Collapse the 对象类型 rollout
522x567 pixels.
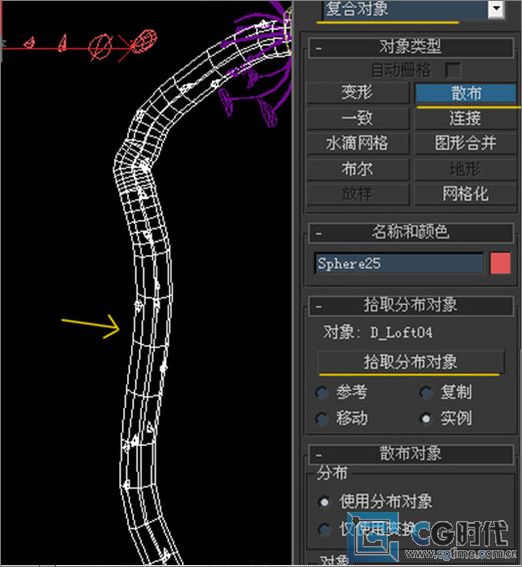(x=411, y=47)
